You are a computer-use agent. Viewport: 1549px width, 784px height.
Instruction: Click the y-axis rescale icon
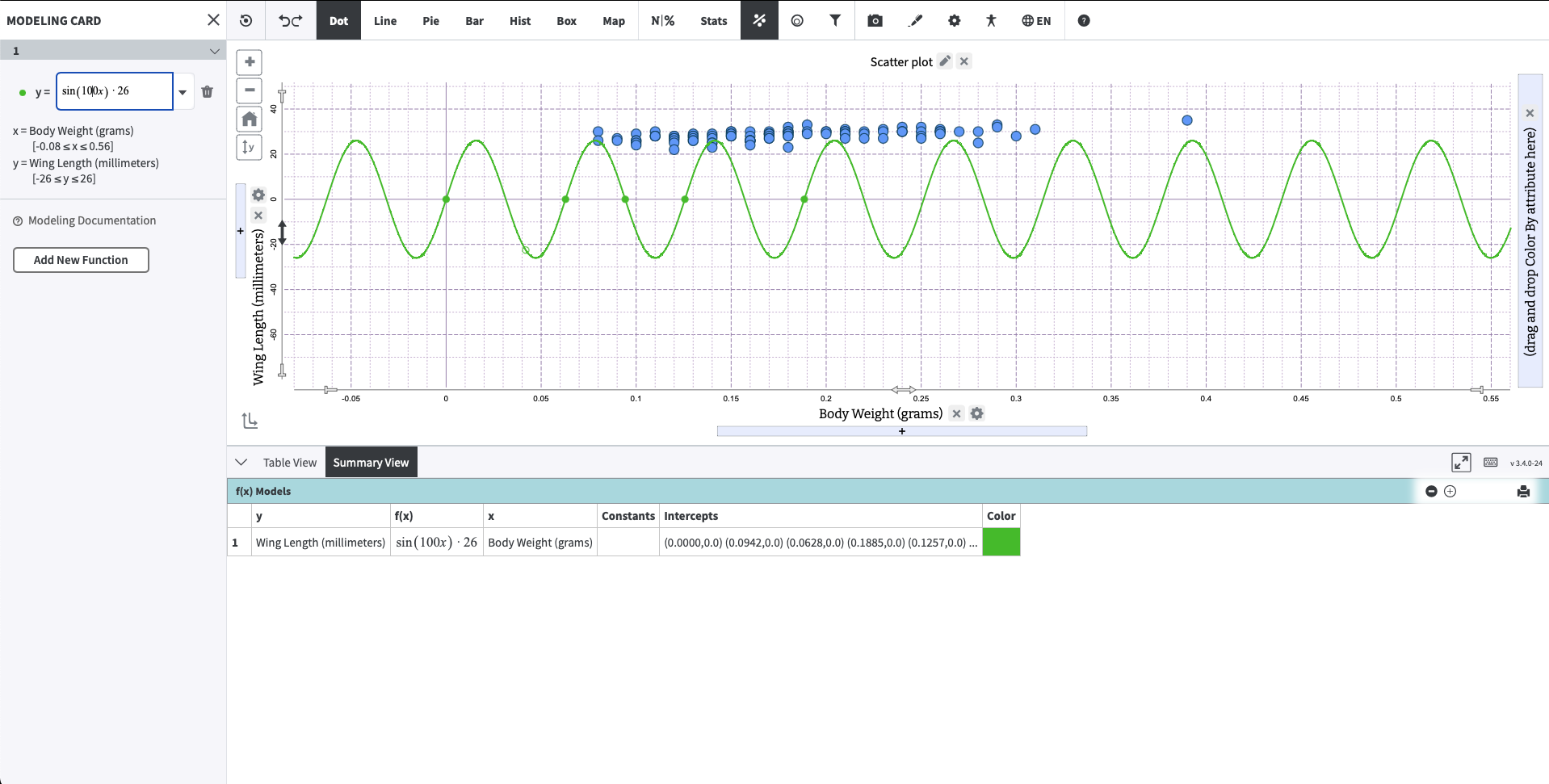coord(250,148)
